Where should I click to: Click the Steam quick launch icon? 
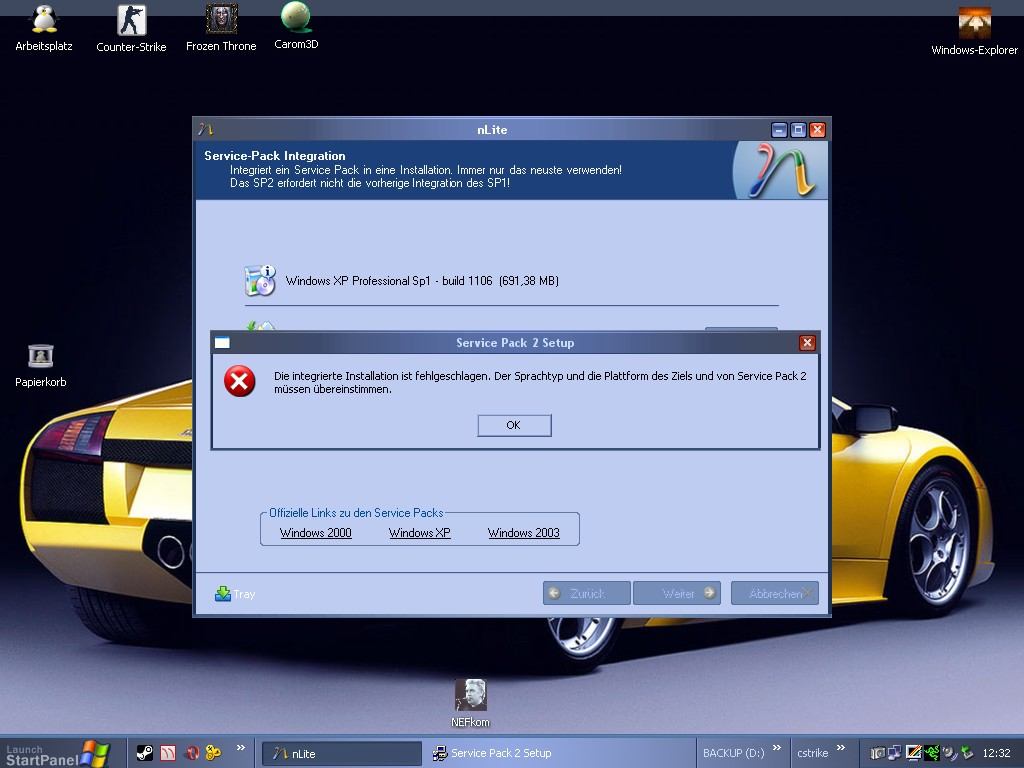point(144,753)
